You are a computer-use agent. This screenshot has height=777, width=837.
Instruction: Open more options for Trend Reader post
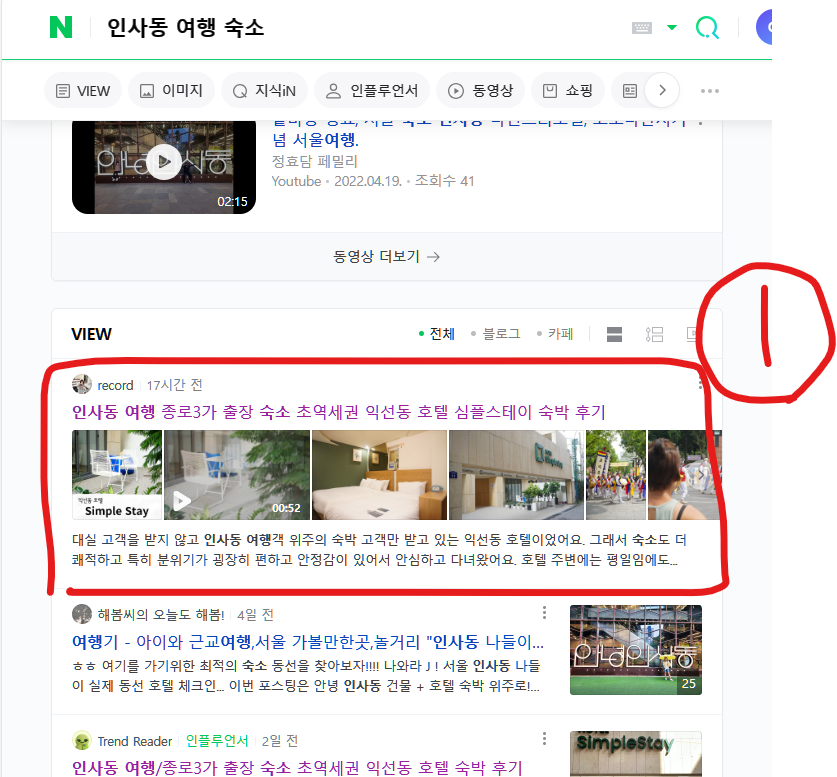[x=544, y=739]
